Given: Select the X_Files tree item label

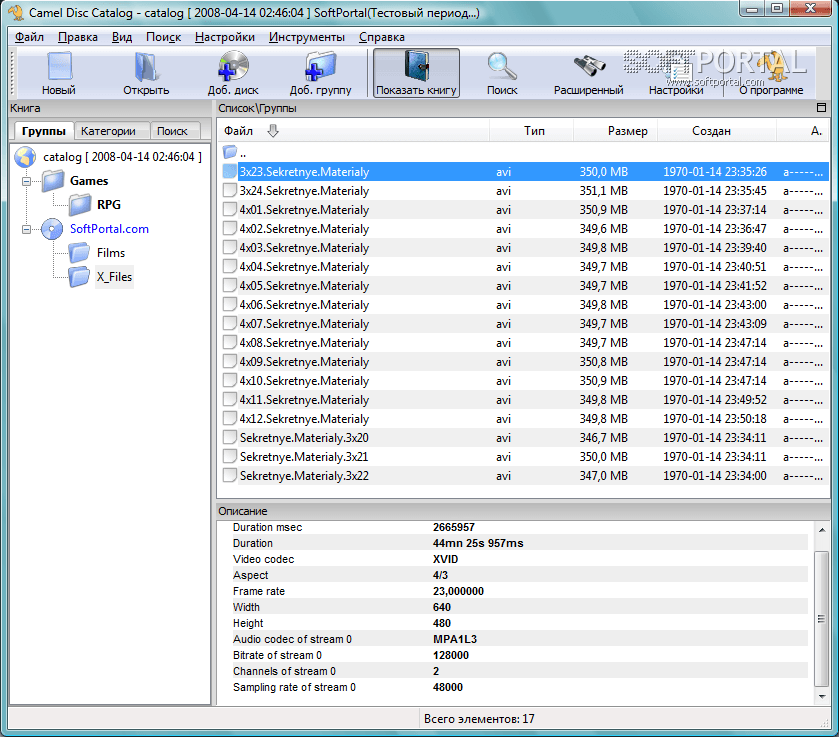Looking at the screenshot, I should (114, 277).
